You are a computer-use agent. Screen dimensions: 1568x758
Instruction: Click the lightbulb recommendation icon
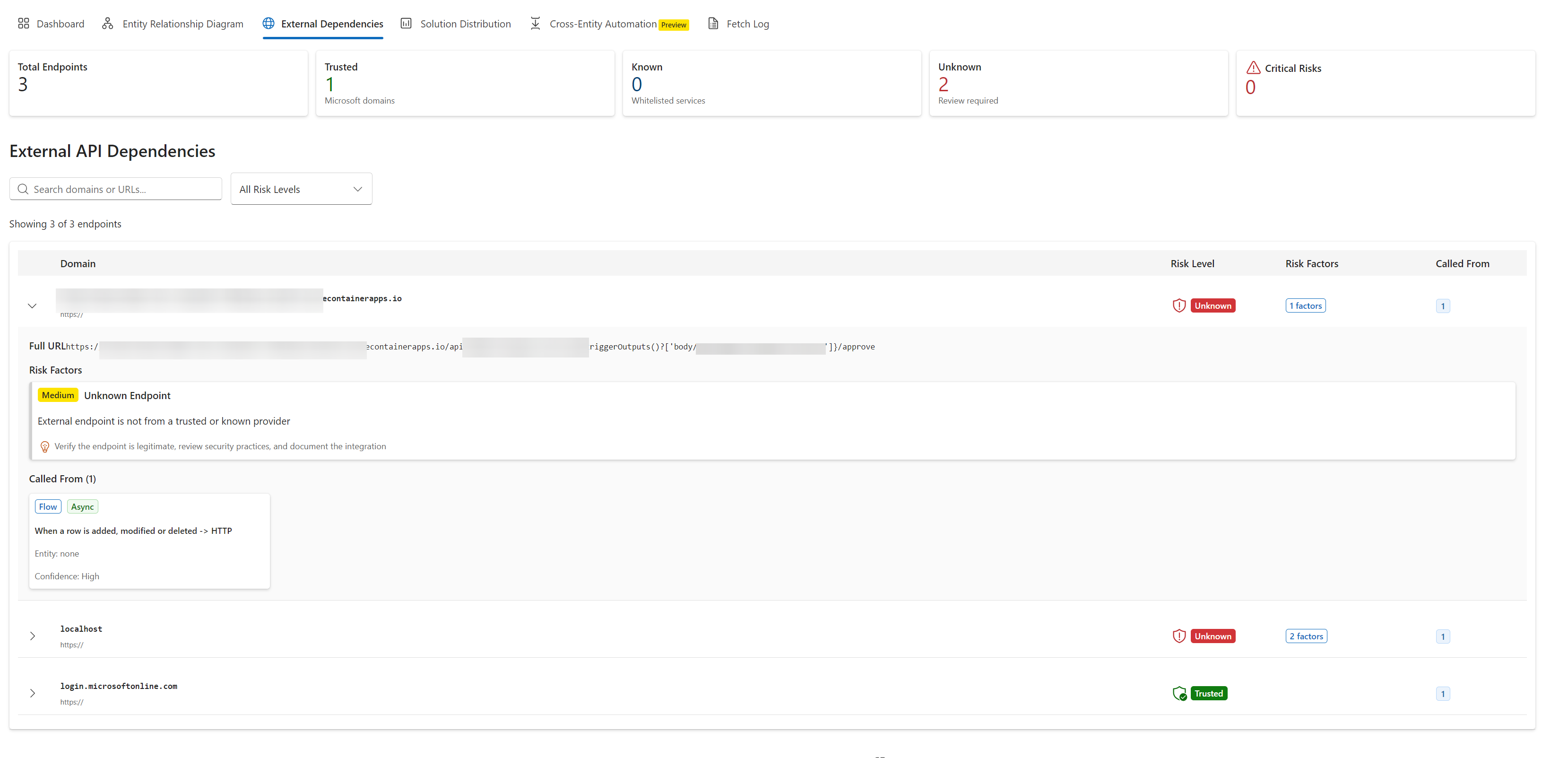(44, 446)
